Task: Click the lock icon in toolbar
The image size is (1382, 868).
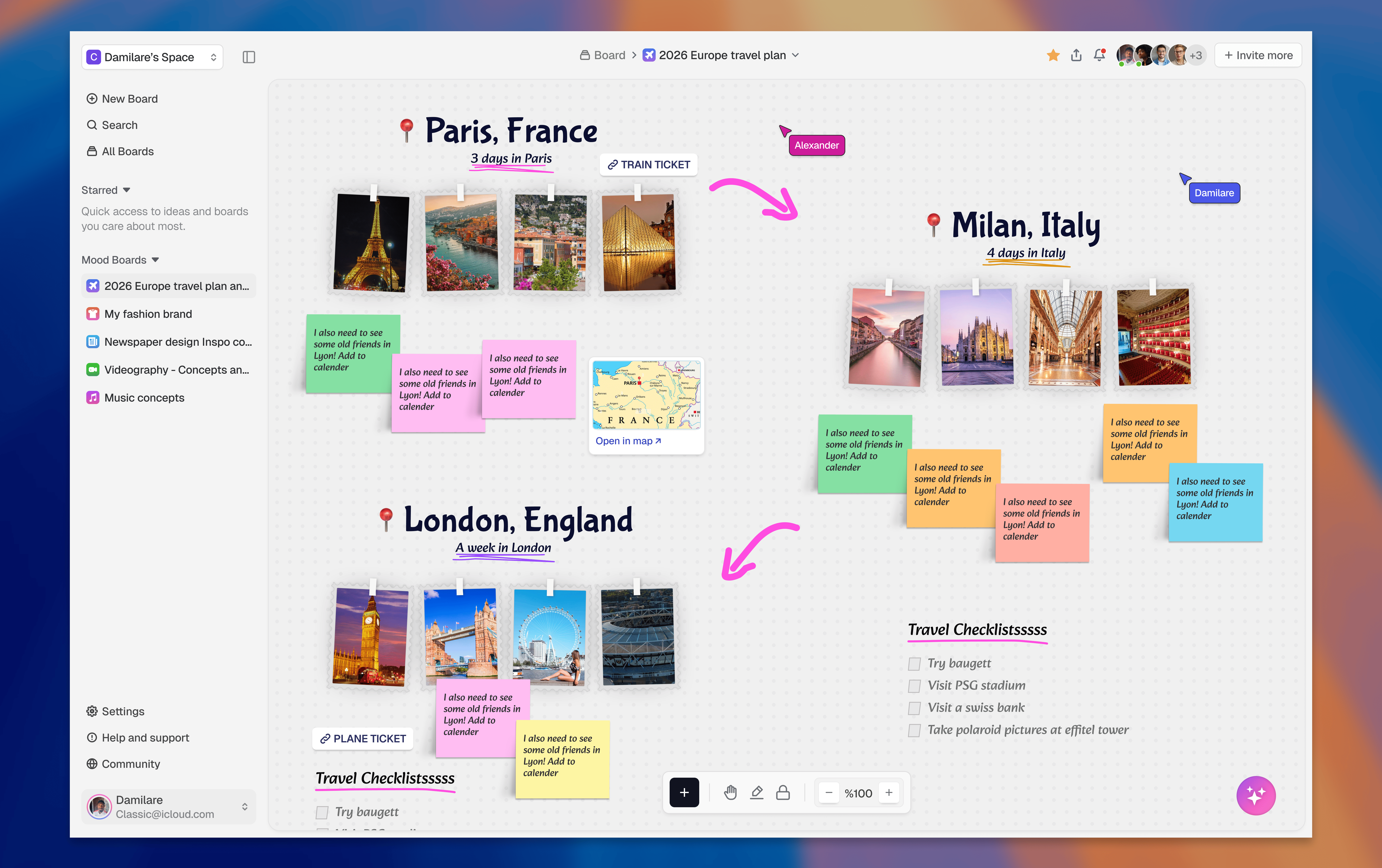Action: (x=783, y=792)
